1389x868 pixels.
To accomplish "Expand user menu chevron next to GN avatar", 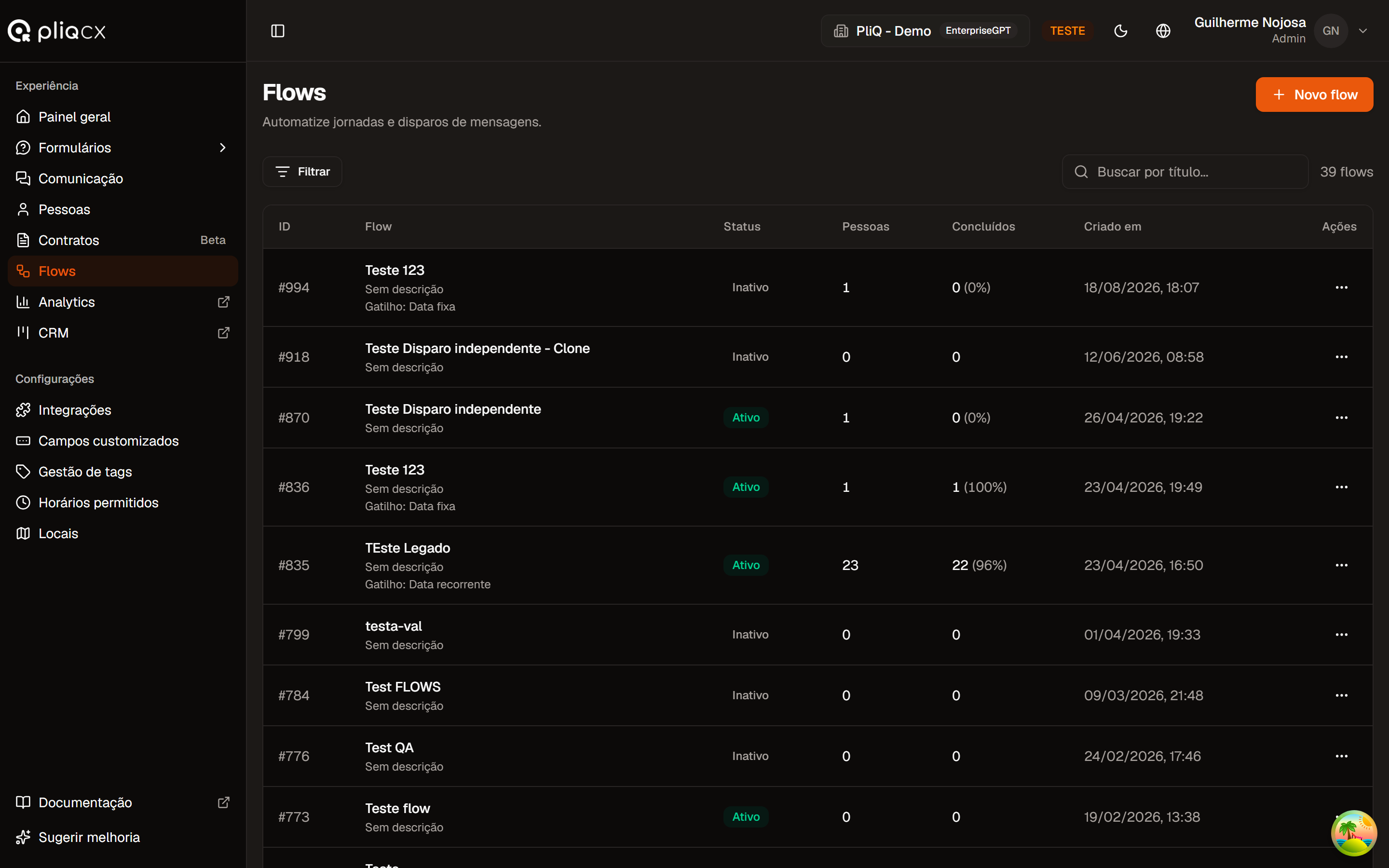I will (x=1362, y=31).
